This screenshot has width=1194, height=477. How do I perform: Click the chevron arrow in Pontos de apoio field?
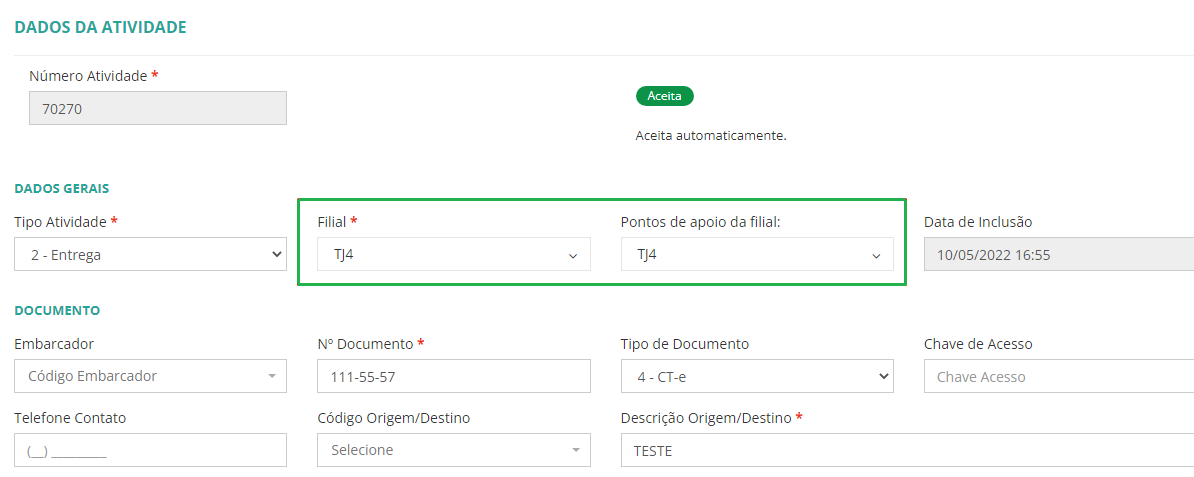tap(876, 256)
